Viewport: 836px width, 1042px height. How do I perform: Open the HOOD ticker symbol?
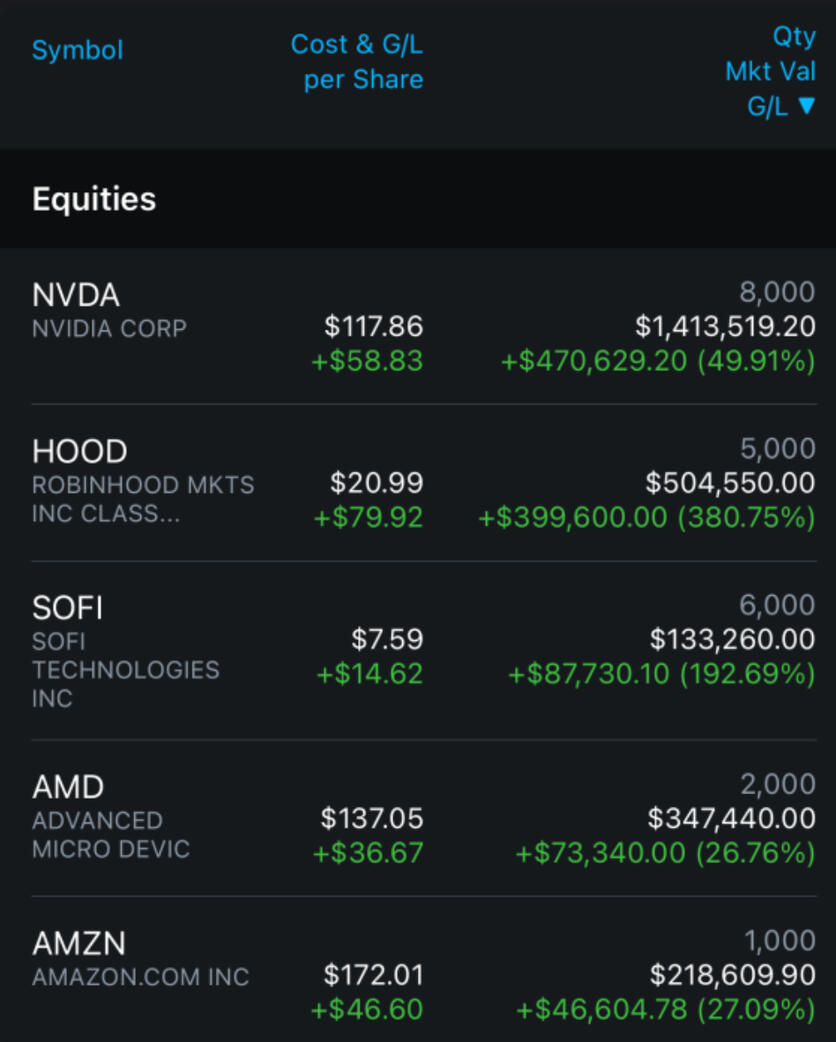79,452
